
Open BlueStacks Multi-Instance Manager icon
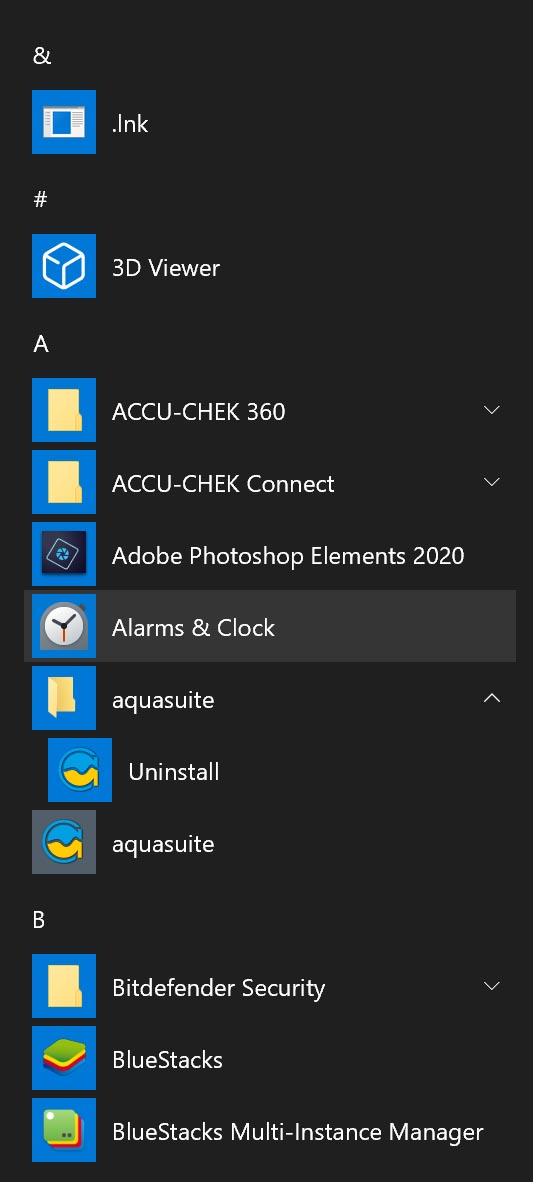click(x=64, y=1130)
